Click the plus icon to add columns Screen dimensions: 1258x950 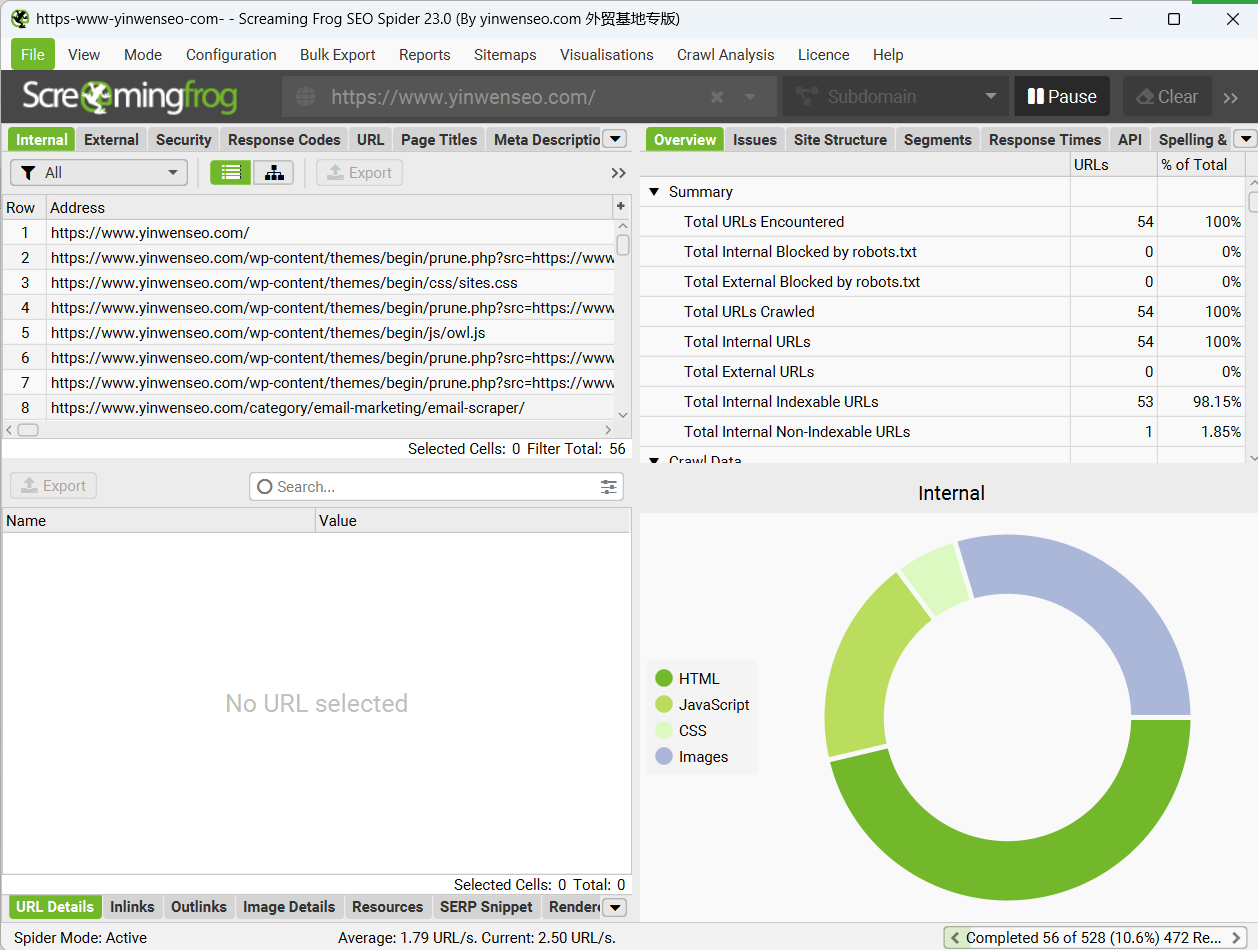[x=621, y=207]
